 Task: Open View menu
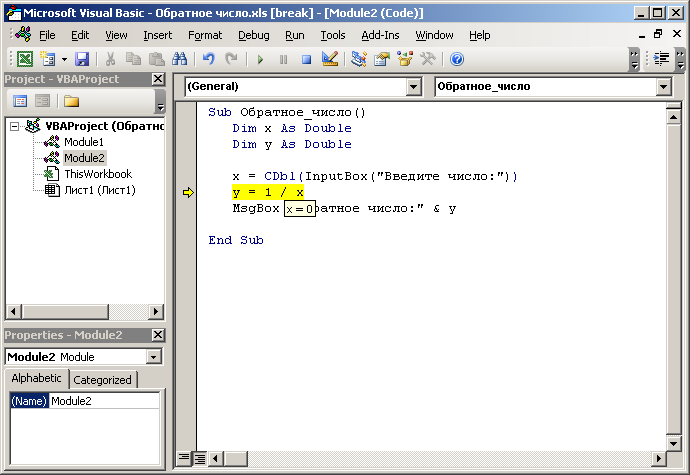[x=116, y=35]
